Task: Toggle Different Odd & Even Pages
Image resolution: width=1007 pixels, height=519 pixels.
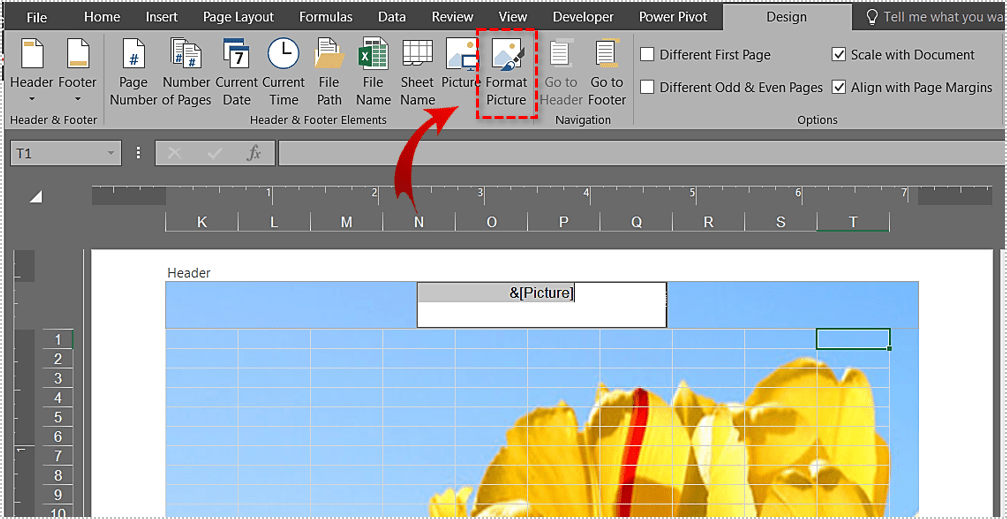Action: [x=648, y=87]
